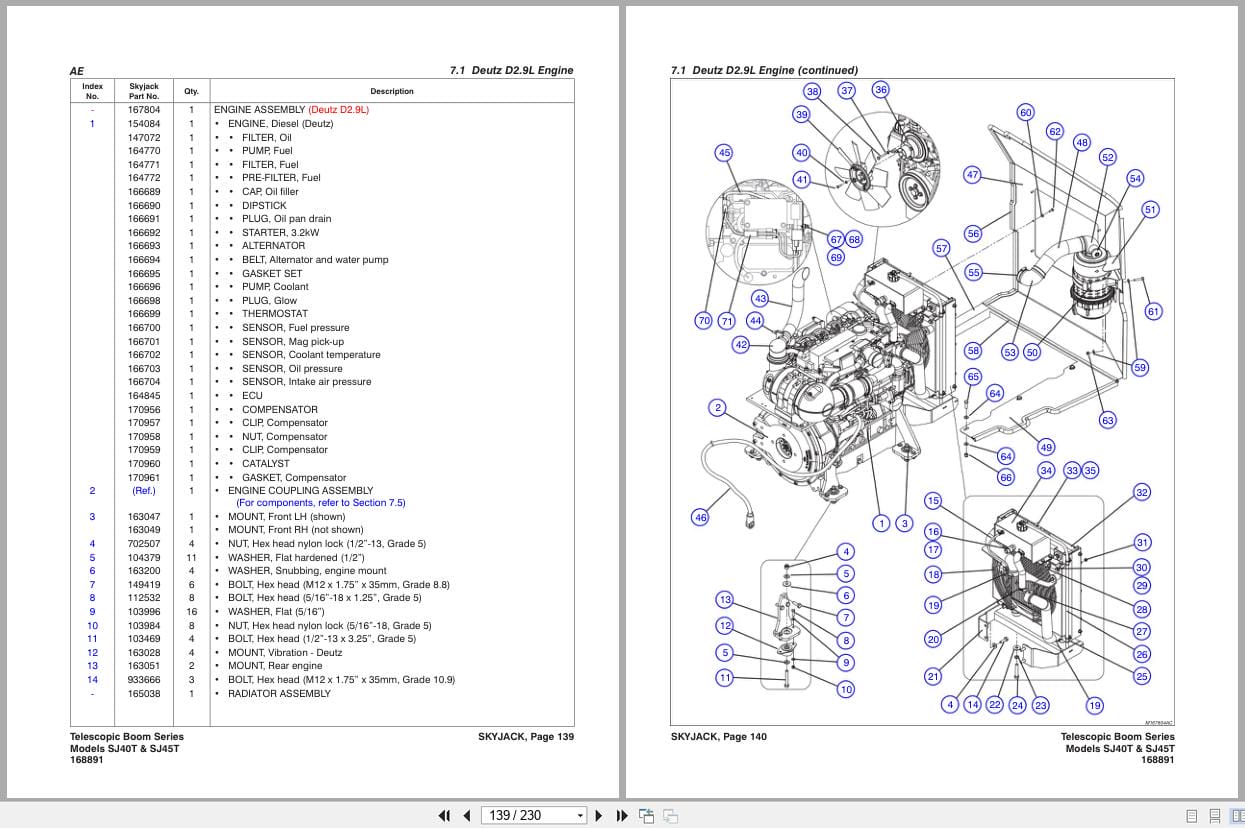Click the 'Skyjack Part No.' column header
1245x828 pixels.
144,91
